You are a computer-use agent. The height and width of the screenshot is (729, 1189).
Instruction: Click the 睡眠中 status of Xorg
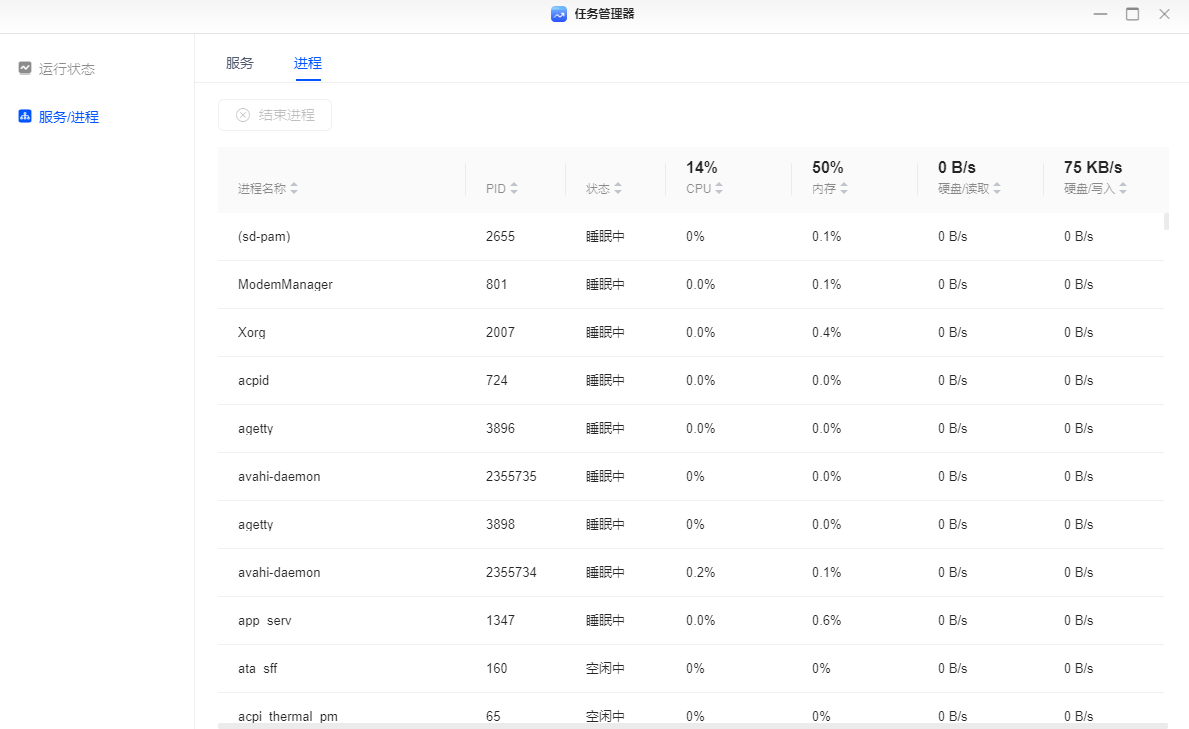pos(605,332)
